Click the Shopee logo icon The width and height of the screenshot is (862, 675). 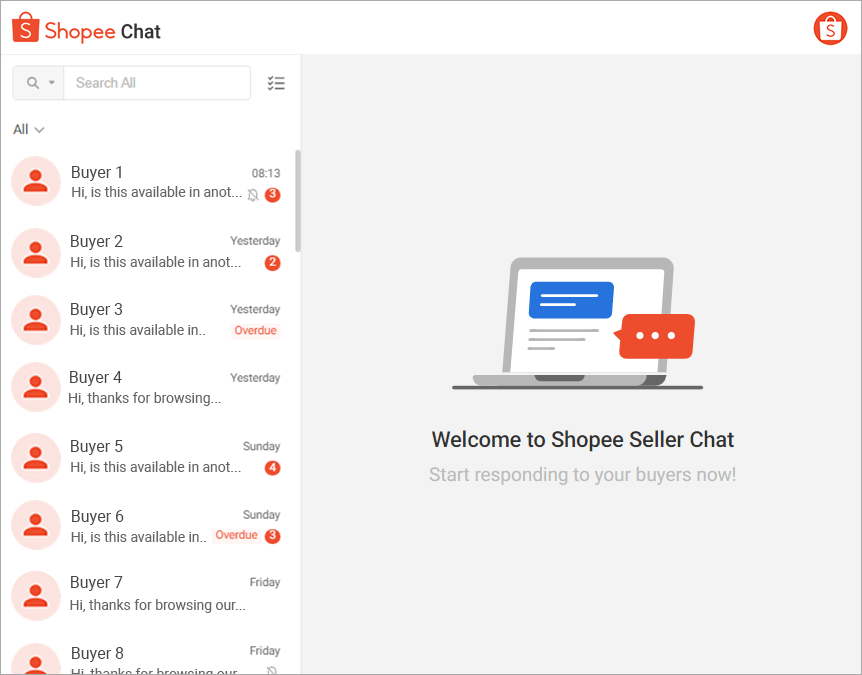coord(24,29)
